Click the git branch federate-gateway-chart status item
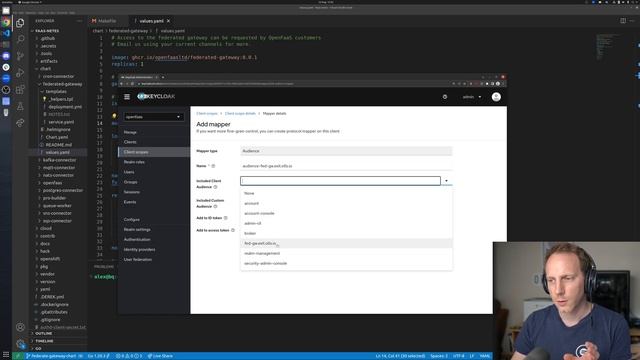640x360 pixels. 51,356
